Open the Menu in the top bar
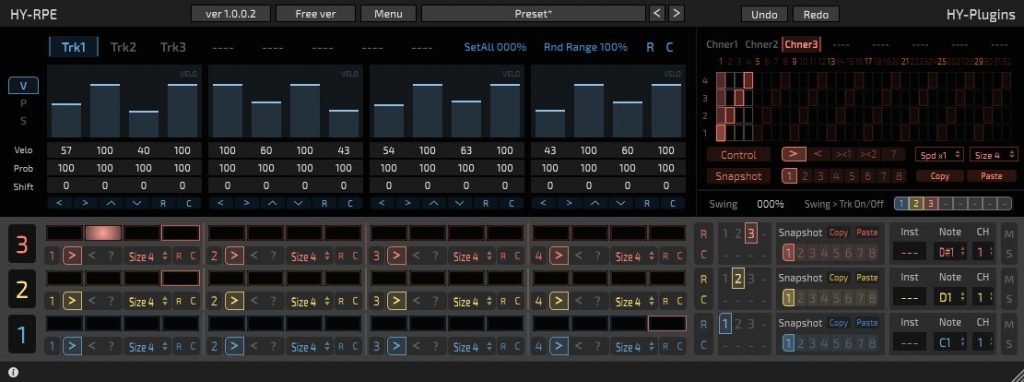This screenshot has width=1024, height=382. point(388,13)
